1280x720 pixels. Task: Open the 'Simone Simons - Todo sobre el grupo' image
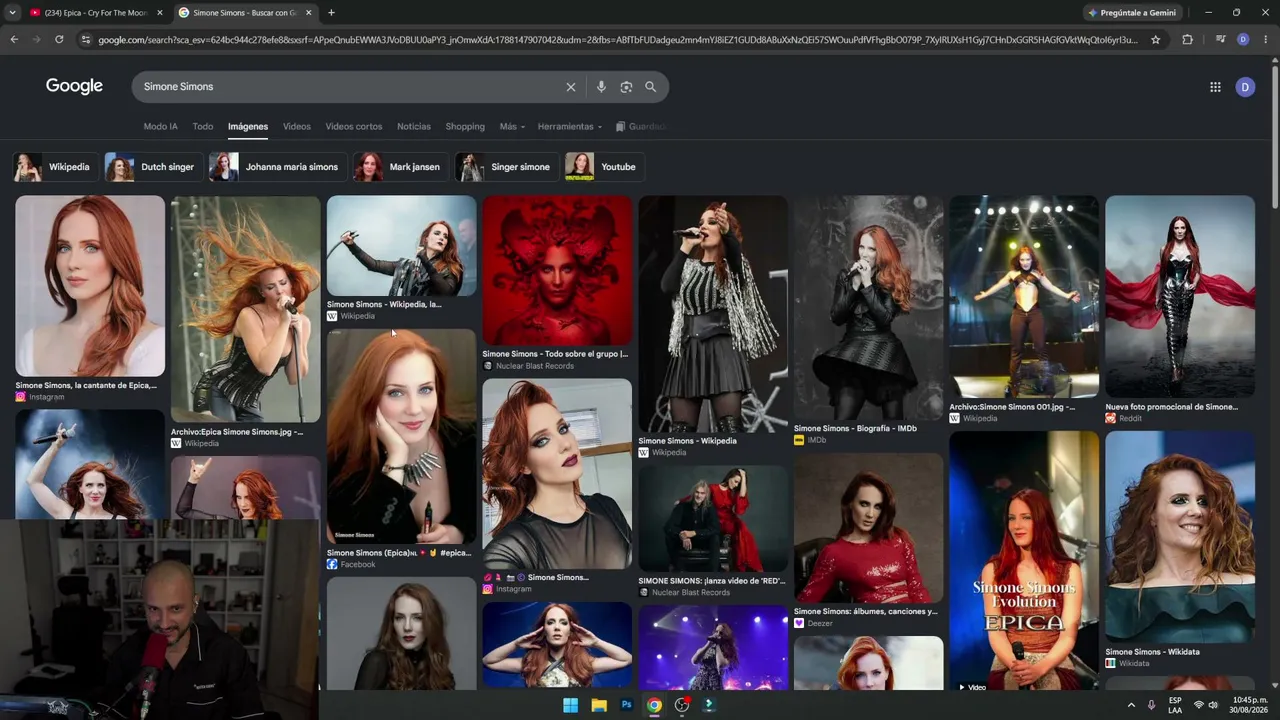tap(557, 270)
